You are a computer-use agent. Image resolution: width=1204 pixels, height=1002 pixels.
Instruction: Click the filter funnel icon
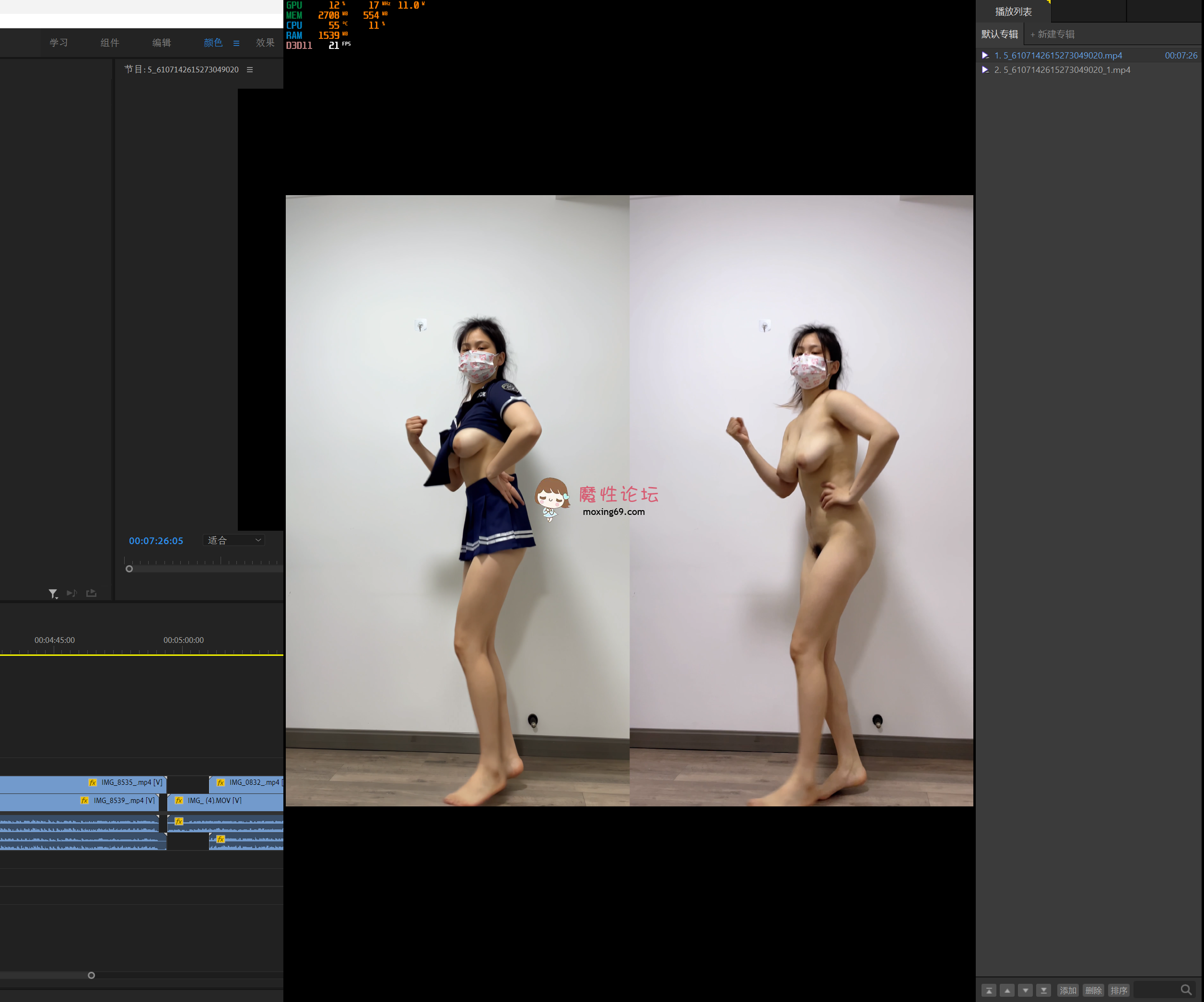tap(53, 594)
